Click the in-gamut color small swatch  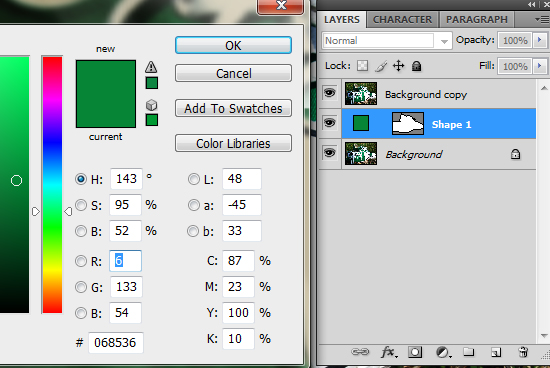(x=152, y=83)
